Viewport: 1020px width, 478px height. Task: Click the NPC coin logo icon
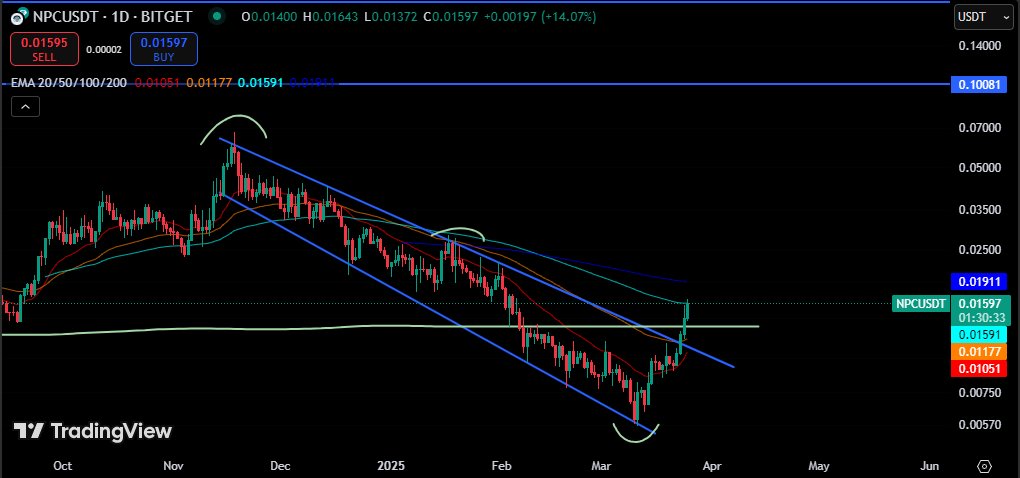[20, 17]
